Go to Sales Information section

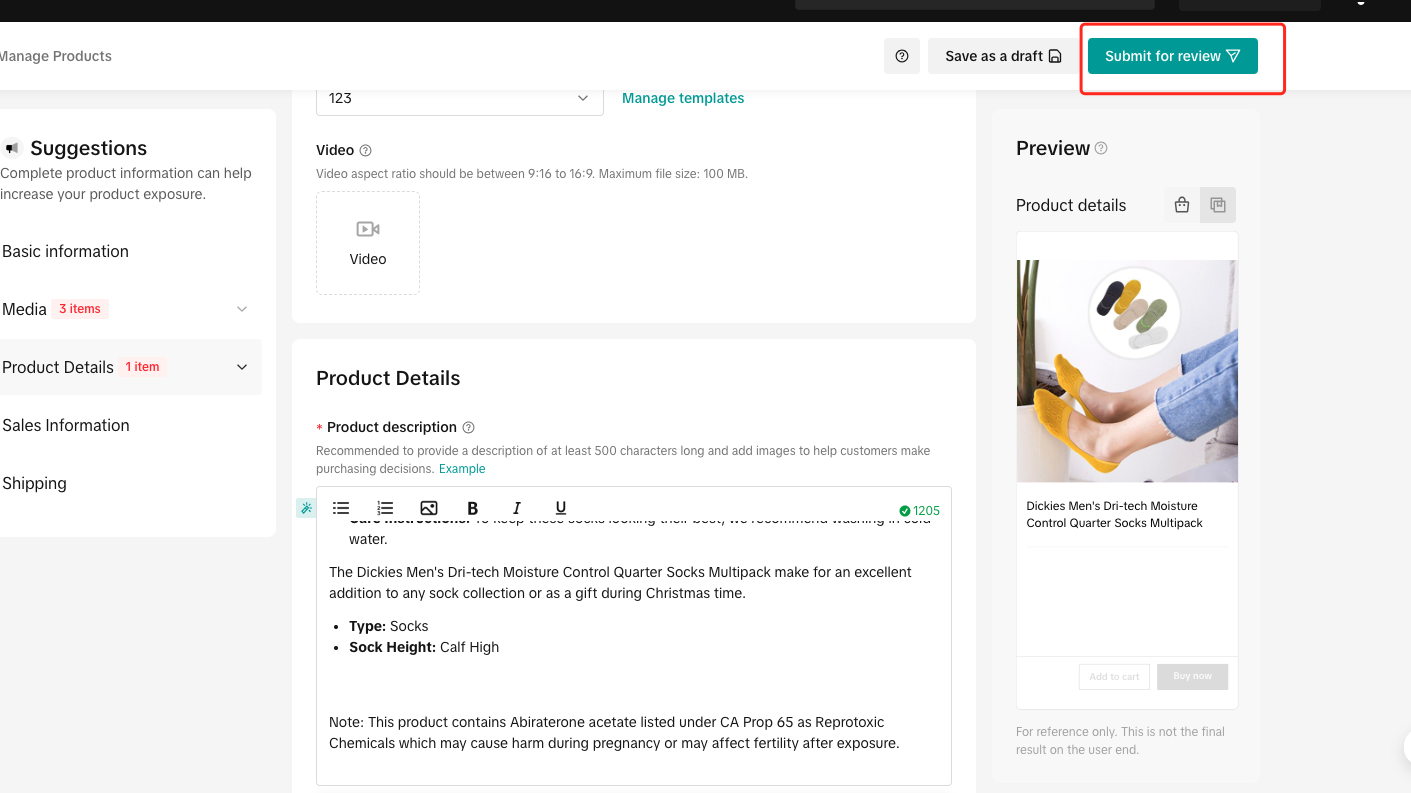click(x=66, y=425)
